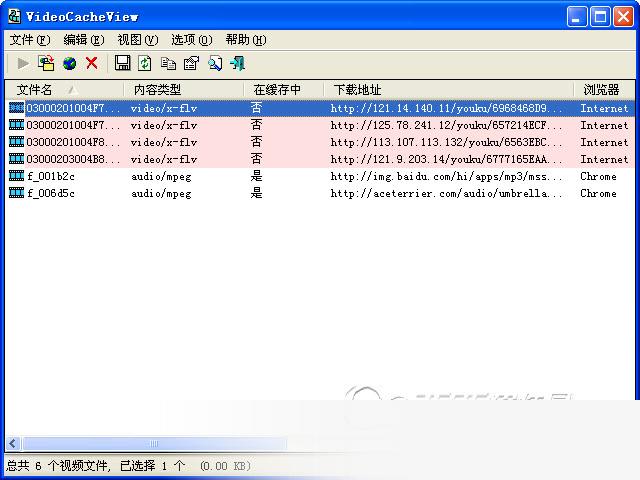The height and width of the screenshot is (480, 640).
Task: Click Chrome in the f_001b2c row
Action: [x=598, y=176]
